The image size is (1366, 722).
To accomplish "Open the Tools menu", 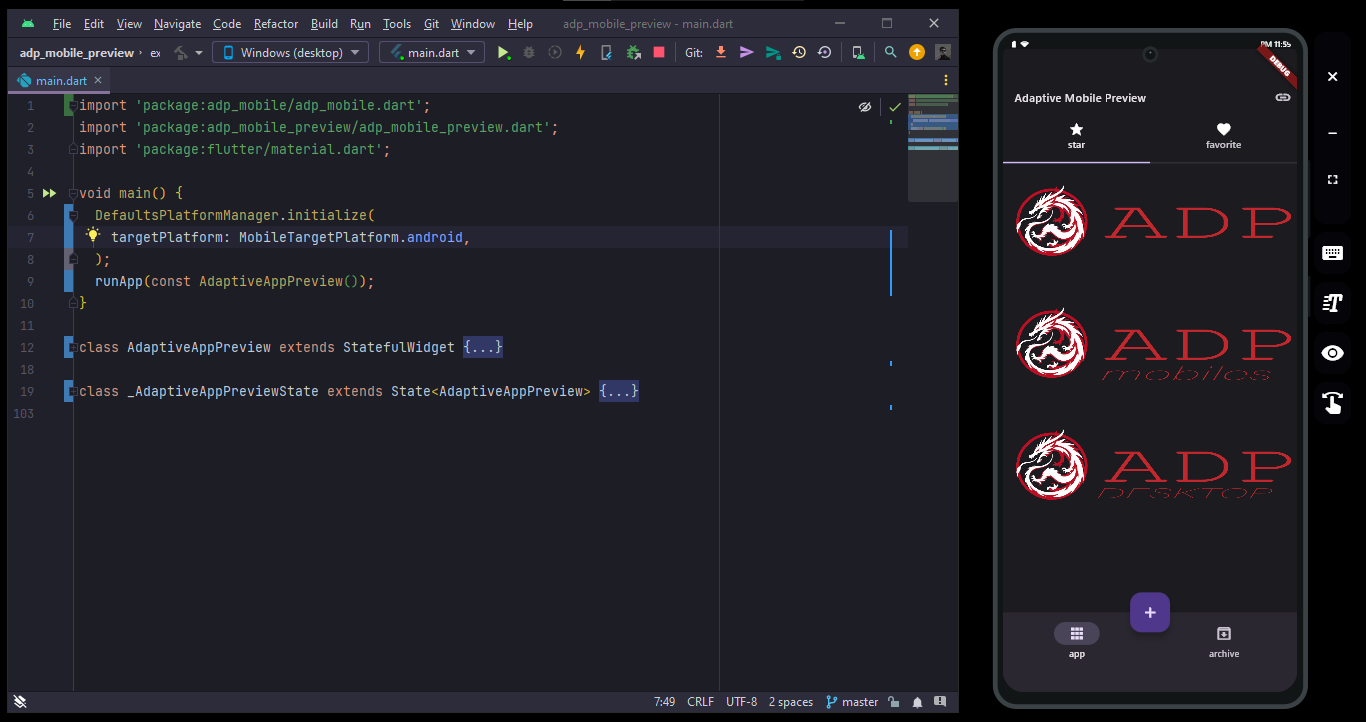I will [x=397, y=23].
